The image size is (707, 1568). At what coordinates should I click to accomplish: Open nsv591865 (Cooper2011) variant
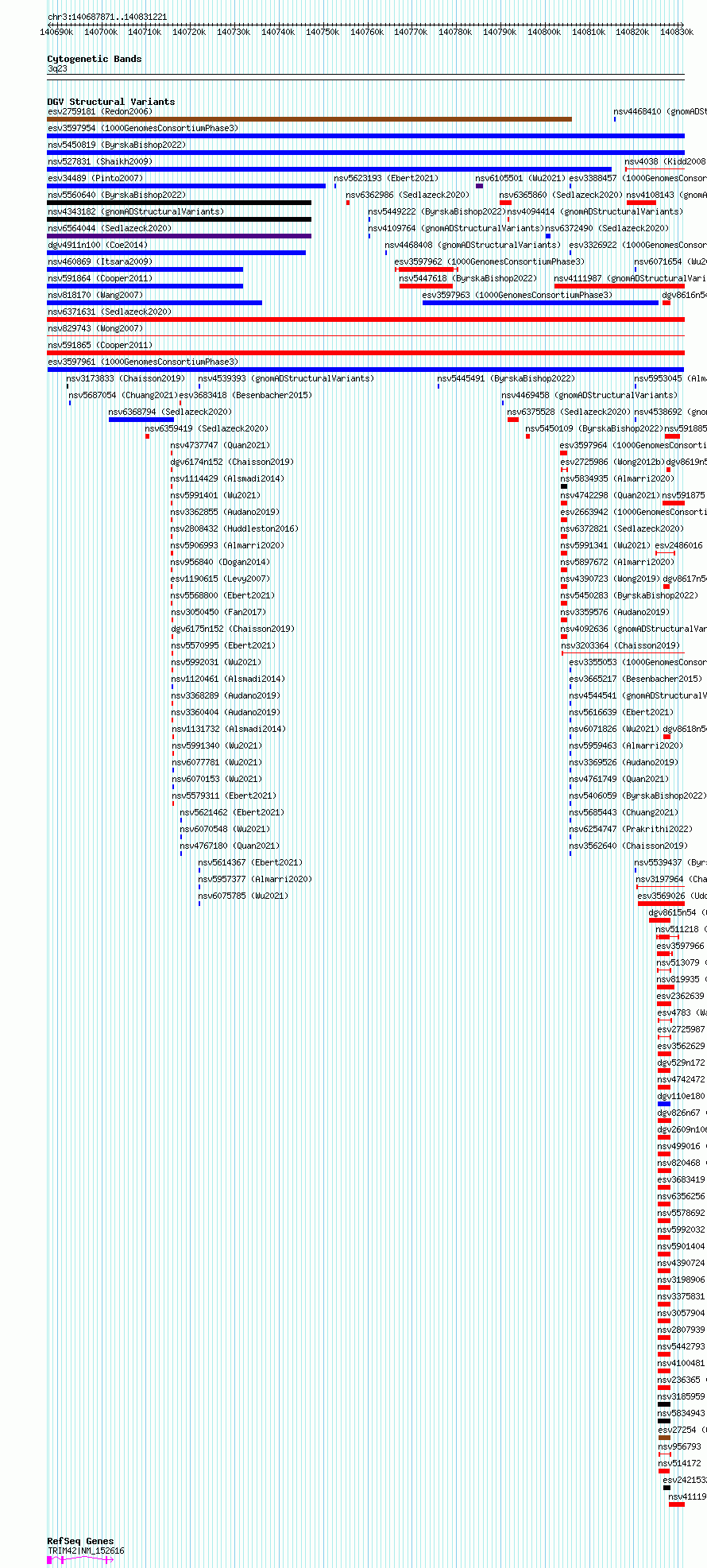coord(100,346)
